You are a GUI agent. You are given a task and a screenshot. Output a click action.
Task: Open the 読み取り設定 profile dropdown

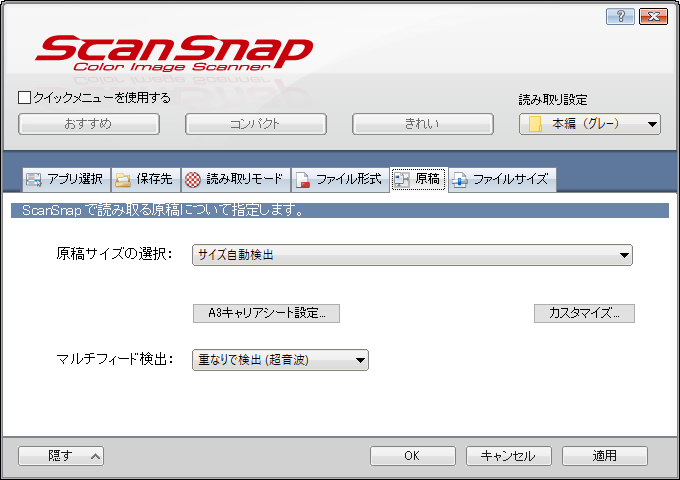coord(590,124)
